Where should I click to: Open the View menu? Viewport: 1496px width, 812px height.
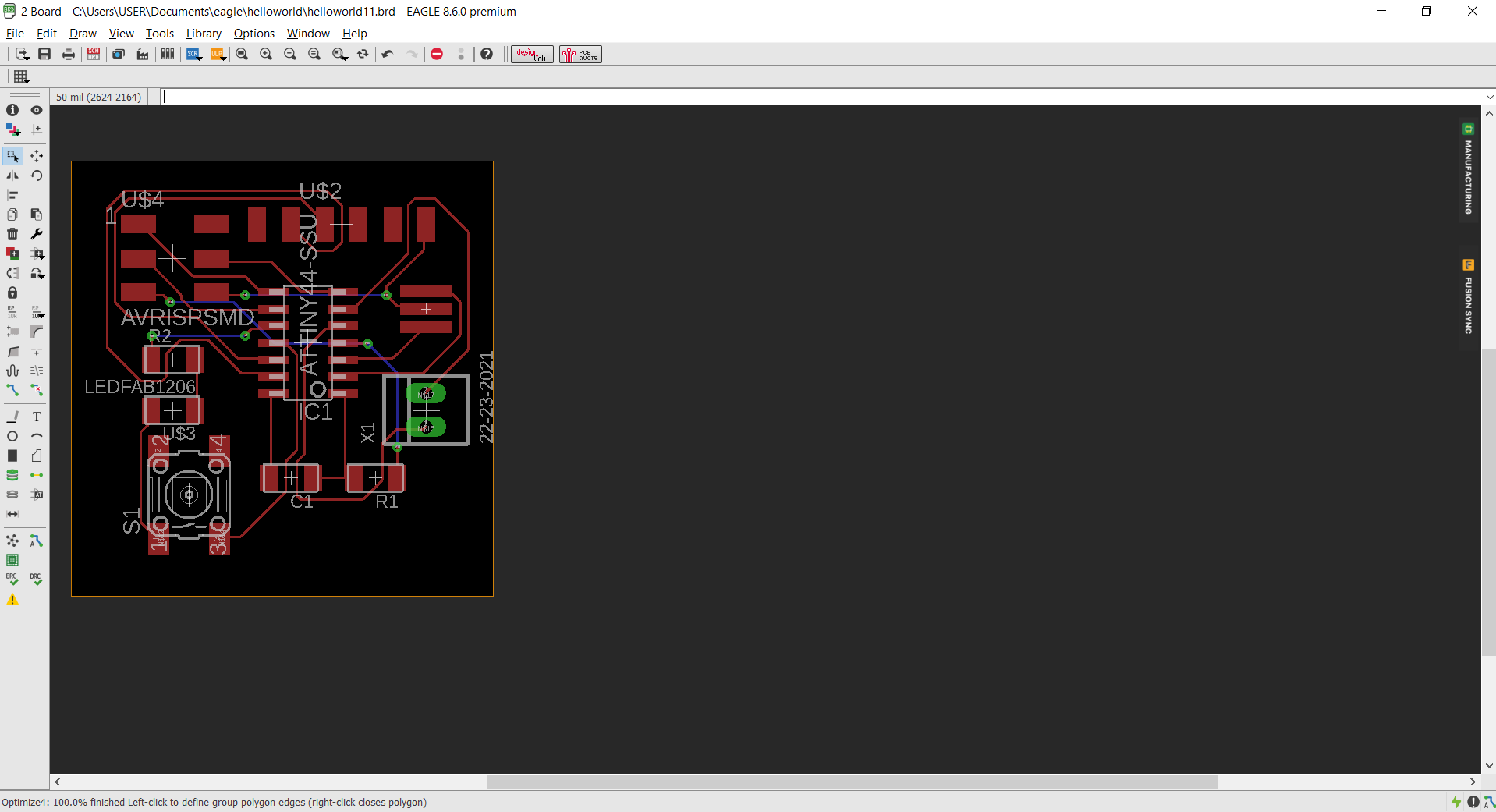point(121,34)
